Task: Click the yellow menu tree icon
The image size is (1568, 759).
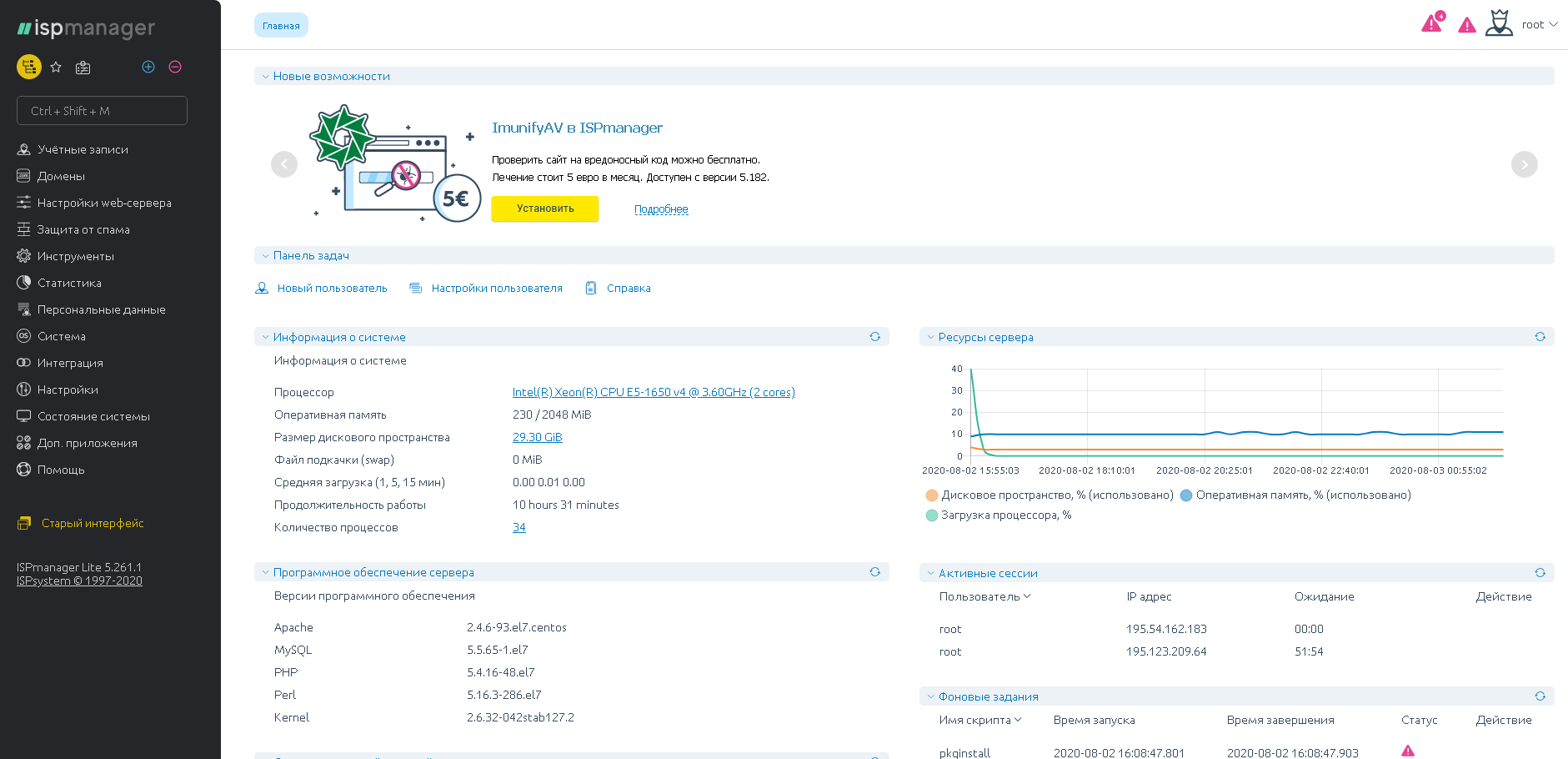Action: pyautogui.click(x=29, y=67)
